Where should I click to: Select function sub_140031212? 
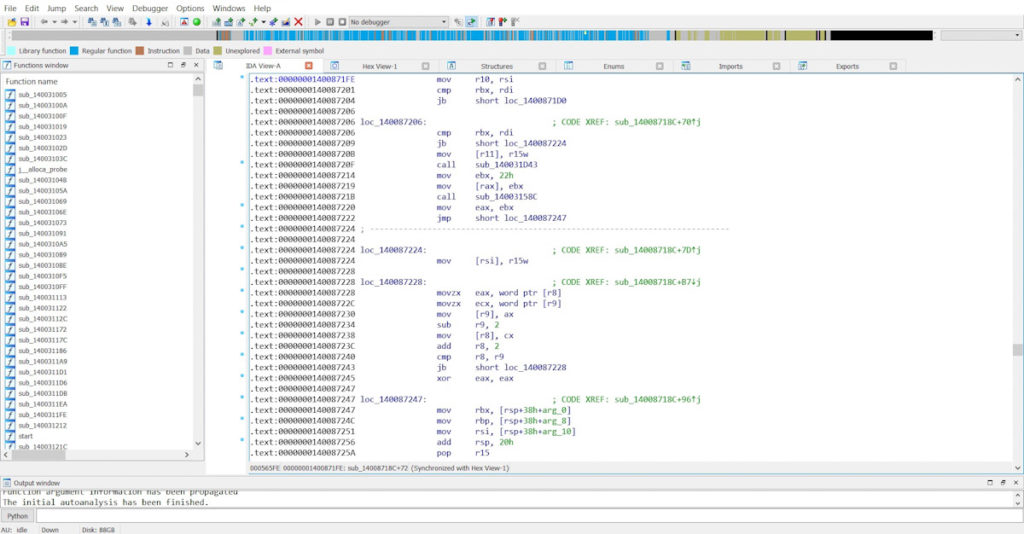click(42, 426)
